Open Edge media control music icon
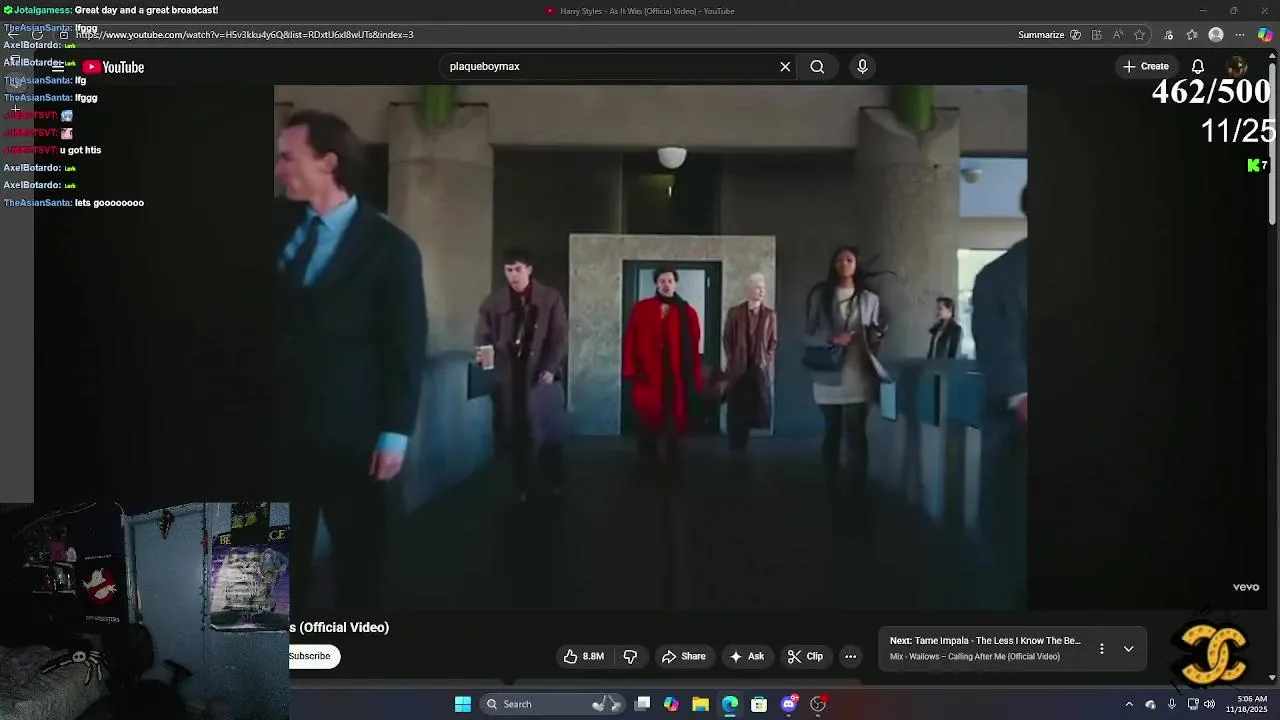Screen dimensions: 1280x720 click(x=1168, y=35)
